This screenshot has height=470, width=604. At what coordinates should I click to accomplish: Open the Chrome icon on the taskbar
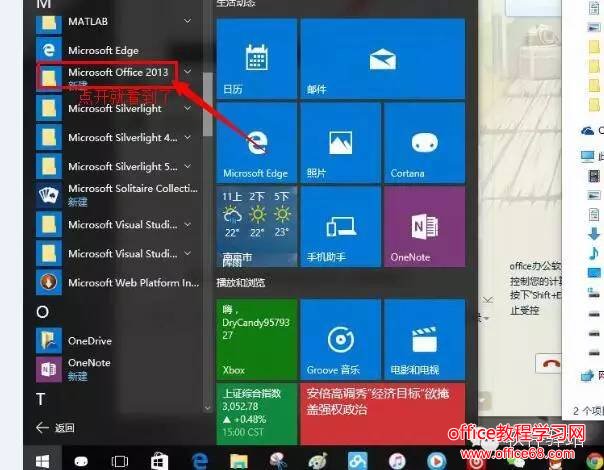tap(594, 461)
